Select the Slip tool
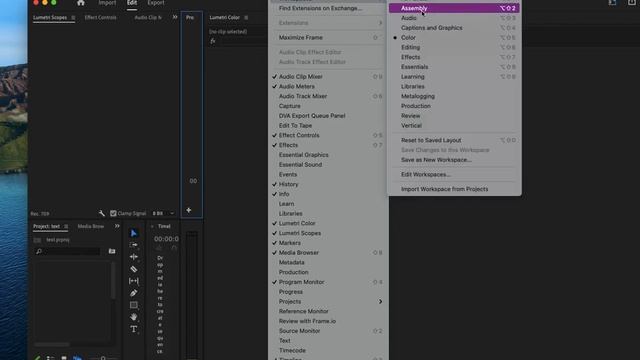This screenshot has width=640, height=360. [133, 281]
